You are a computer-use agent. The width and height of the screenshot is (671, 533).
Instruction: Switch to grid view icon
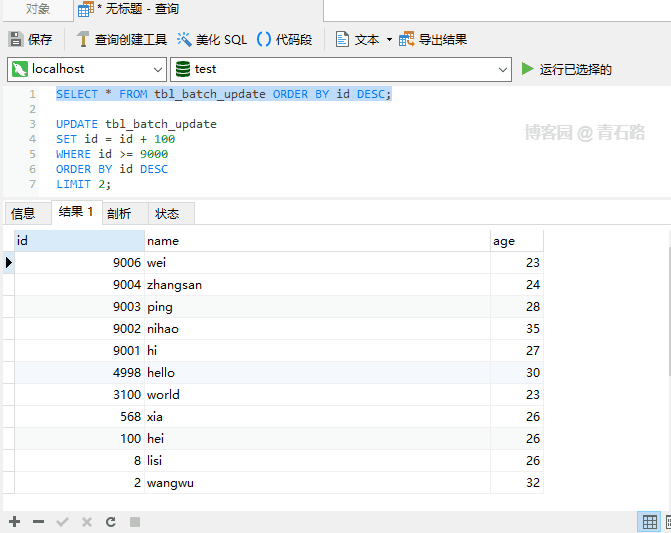pyautogui.click(x=649, y=522)
